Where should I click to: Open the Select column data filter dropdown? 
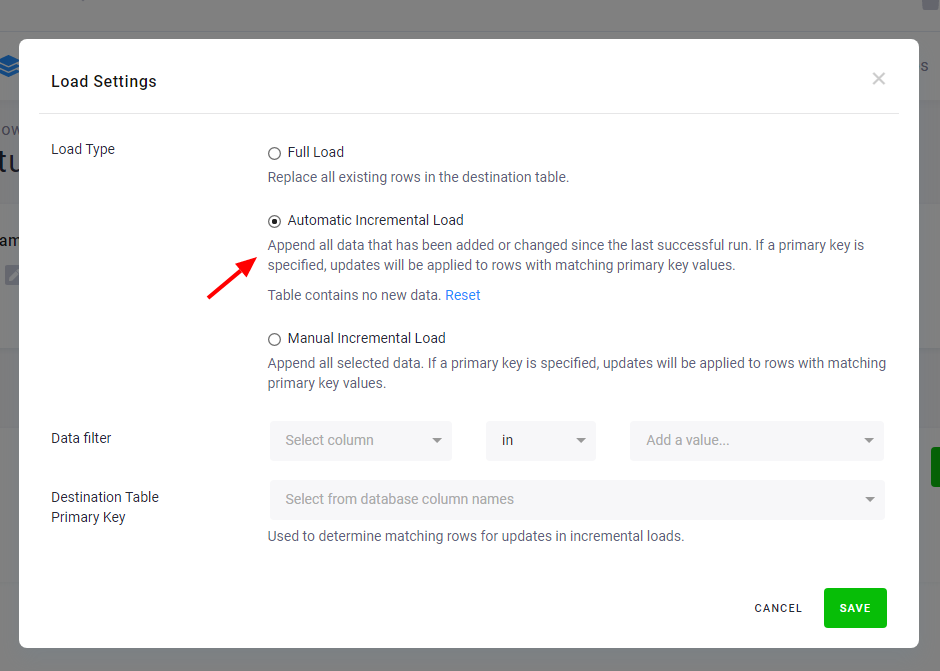click(361, 441)
